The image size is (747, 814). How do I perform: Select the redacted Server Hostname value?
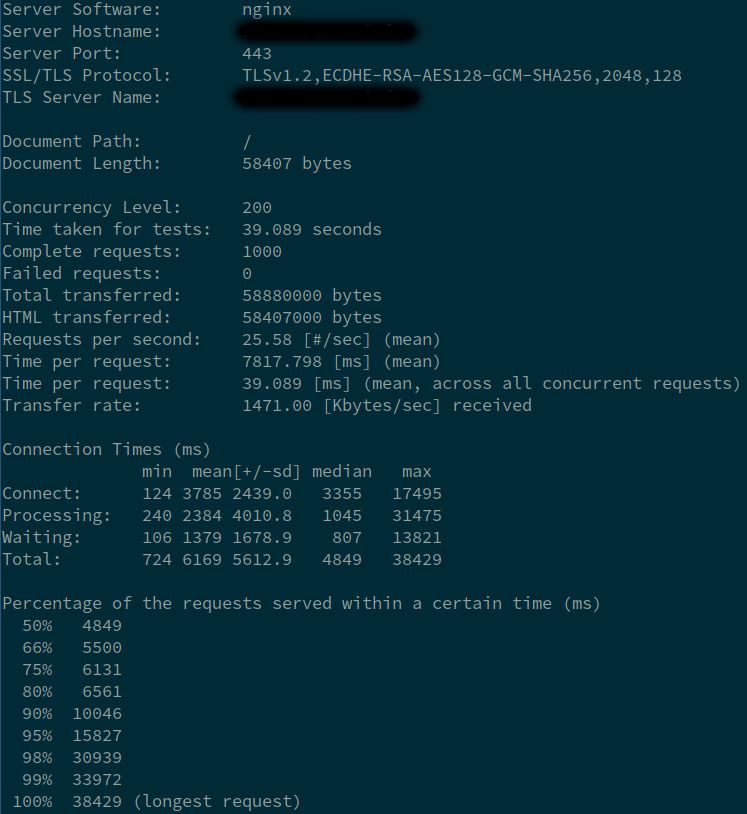(327, 32)
